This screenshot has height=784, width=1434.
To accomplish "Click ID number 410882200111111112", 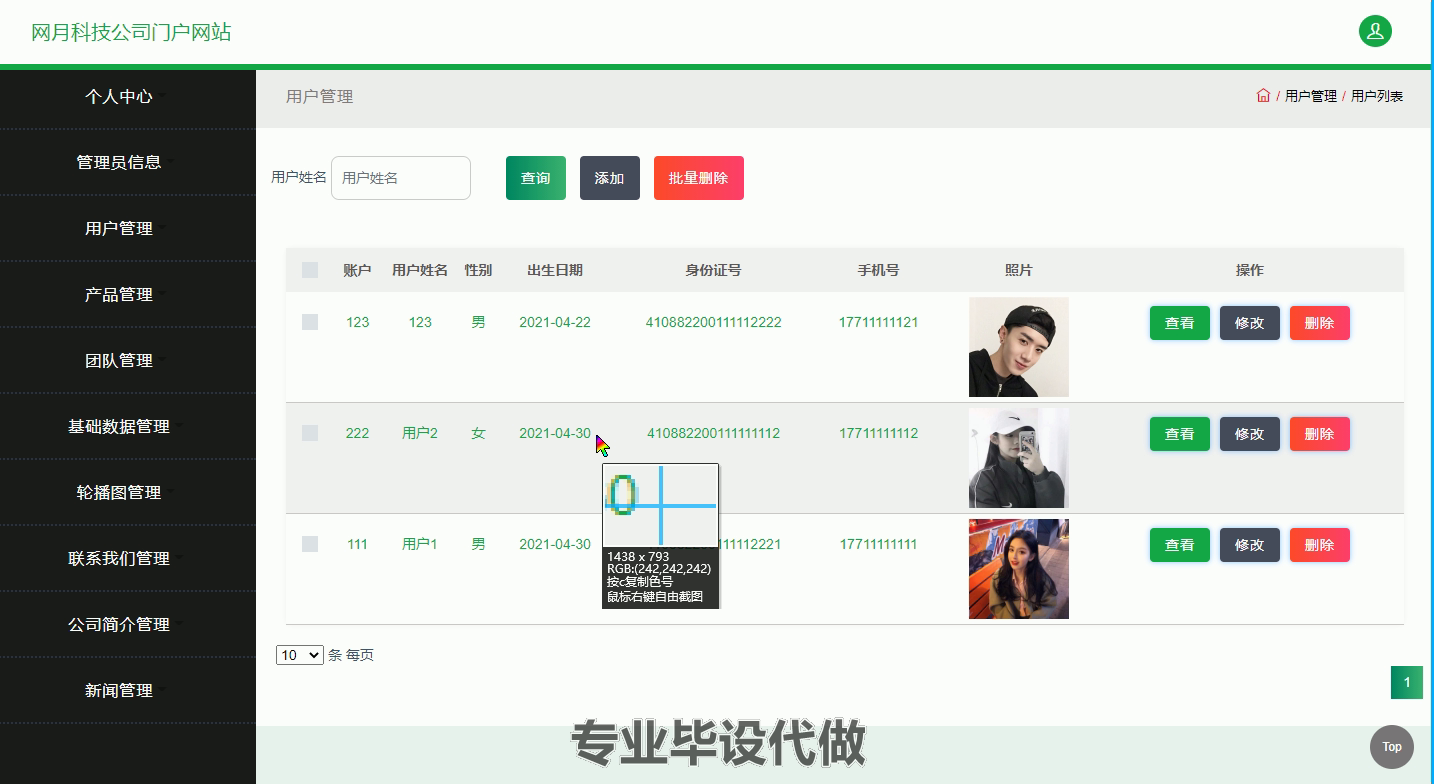I will coord(714,433).
